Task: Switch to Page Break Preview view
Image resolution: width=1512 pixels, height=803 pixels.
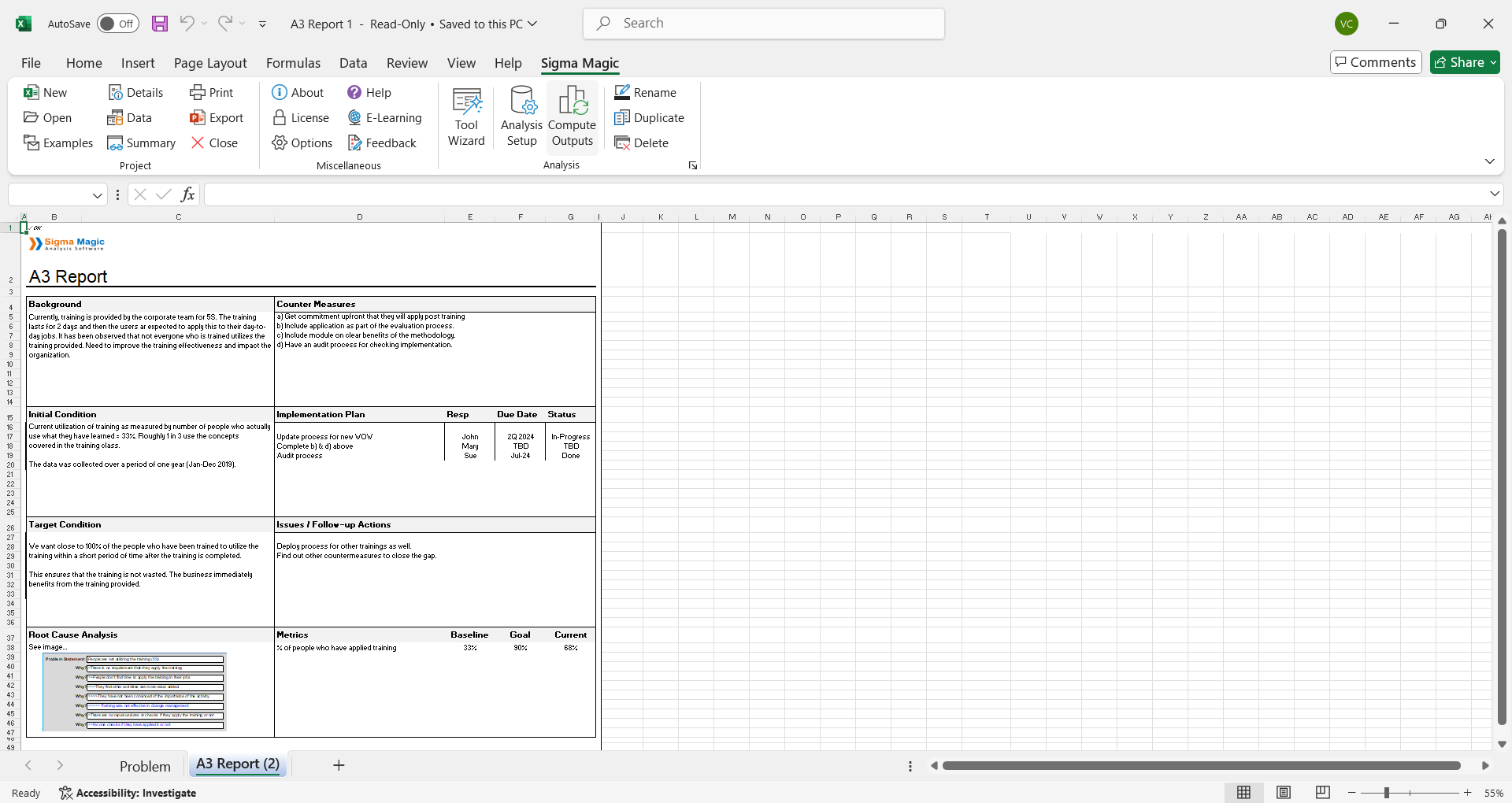Action: click(1323, 793)
